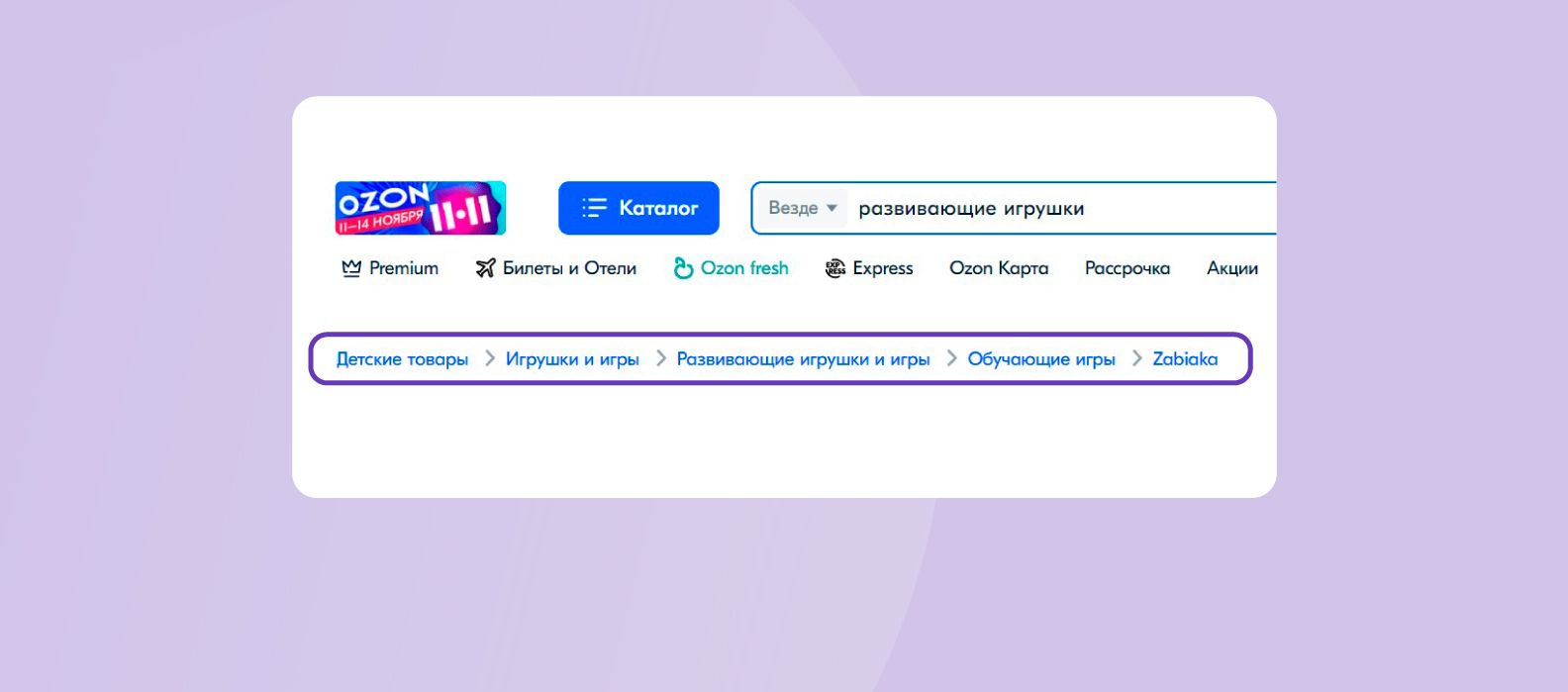The height and width of the screenshot is (692, 1568).
Task: Open Ozon fresh text link
Action: tap(744, 268)
